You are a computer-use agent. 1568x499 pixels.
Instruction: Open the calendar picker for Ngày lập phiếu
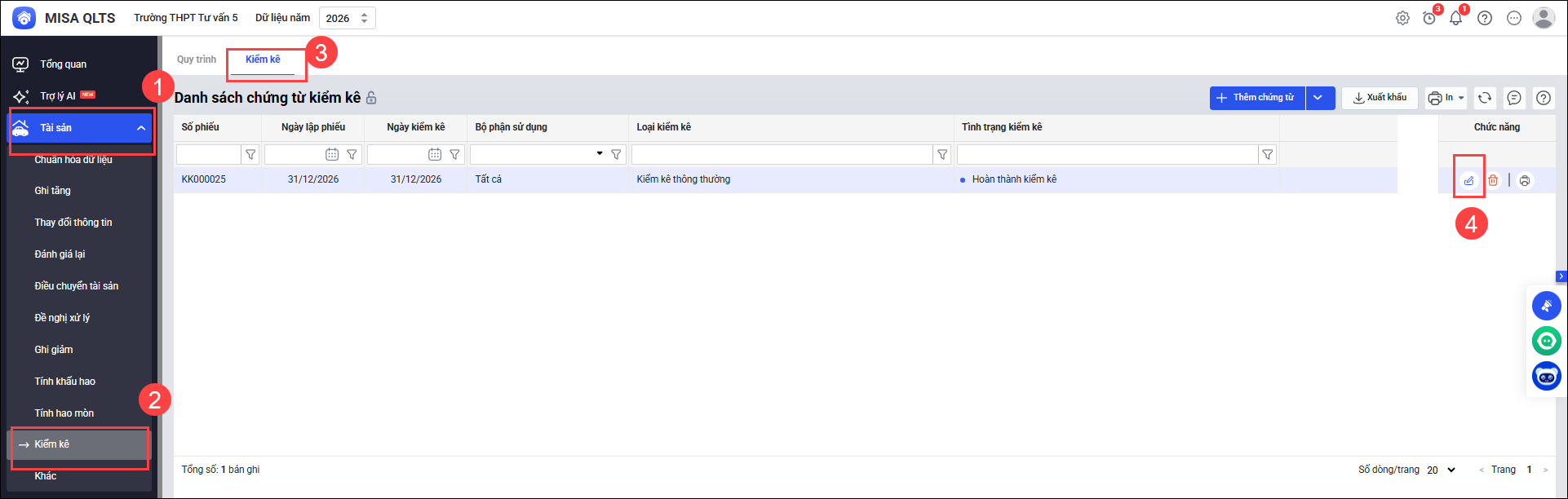point(332,154)
